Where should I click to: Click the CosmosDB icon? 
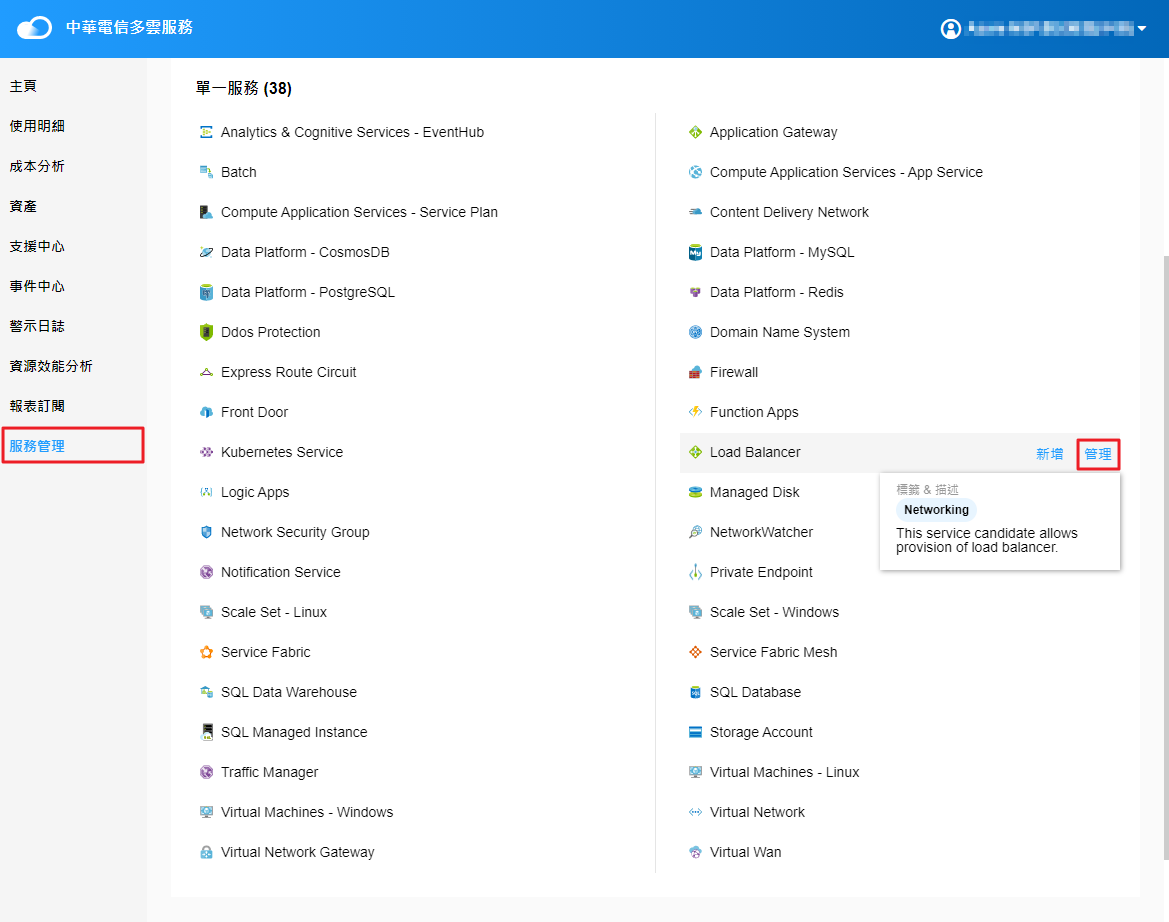coord(207,252)
